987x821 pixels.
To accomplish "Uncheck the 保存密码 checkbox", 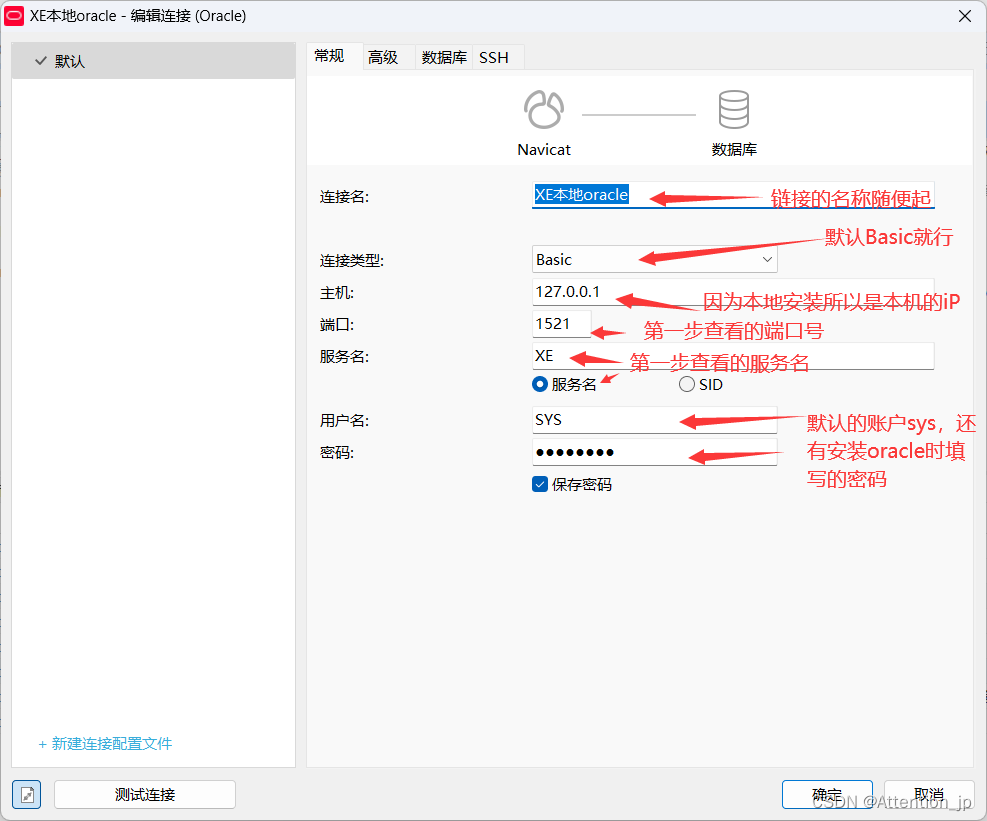I will point(540,484).
